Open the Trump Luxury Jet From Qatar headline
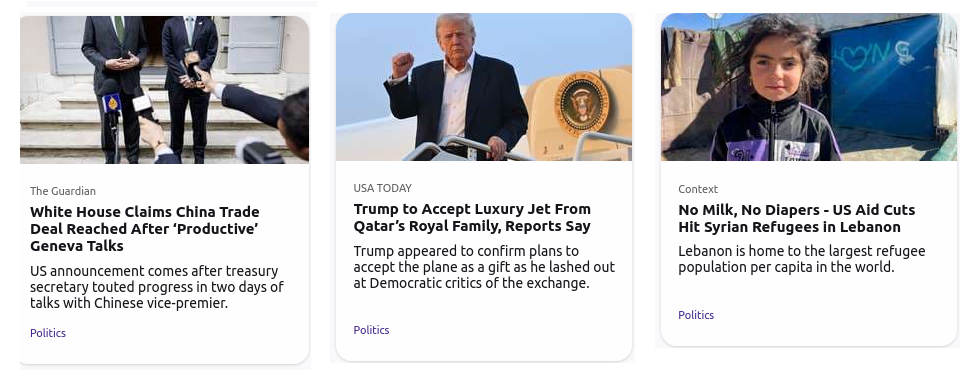 (x=472, y=217)
